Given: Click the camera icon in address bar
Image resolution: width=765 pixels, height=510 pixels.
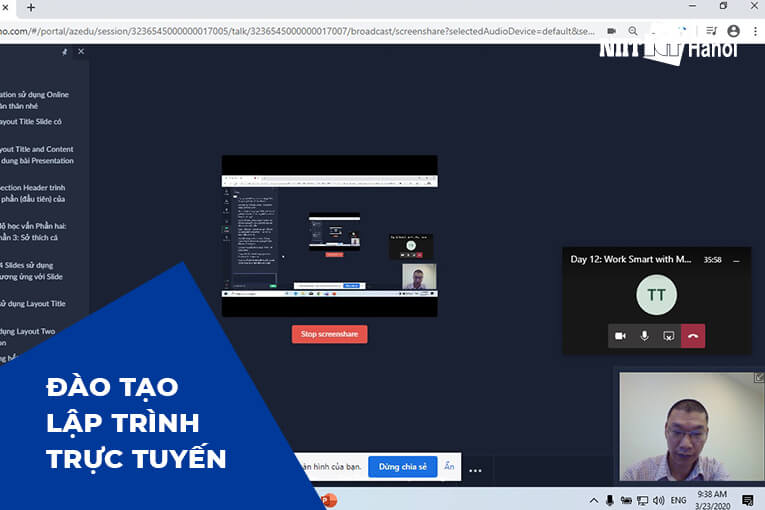Looking at the screenshot, I should (611, 31).
